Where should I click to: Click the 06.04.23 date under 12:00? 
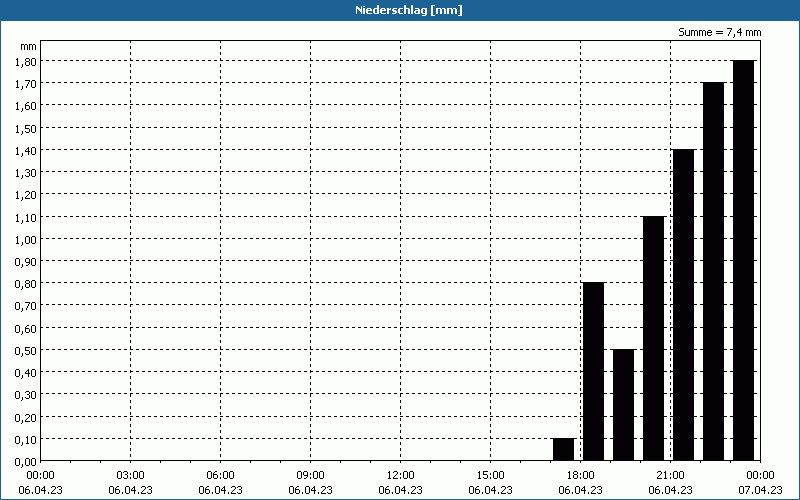[401, 490]
